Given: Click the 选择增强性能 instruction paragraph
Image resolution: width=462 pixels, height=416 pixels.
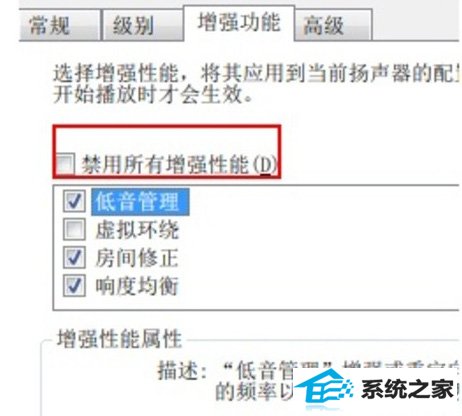Looking at the screenshot, I should click(x=256, y=84).
